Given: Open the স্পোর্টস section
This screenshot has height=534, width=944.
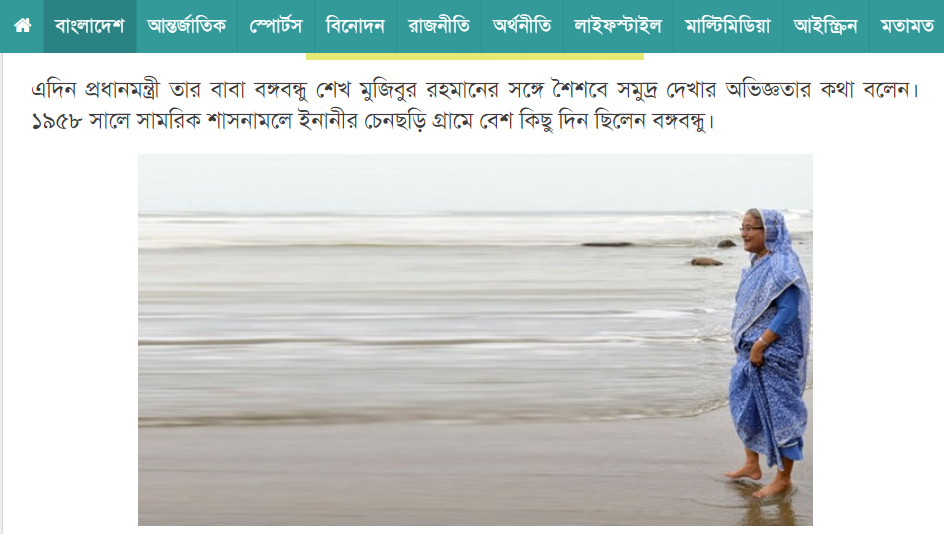Looking at the screenshot, I should (x=276, y=26).
